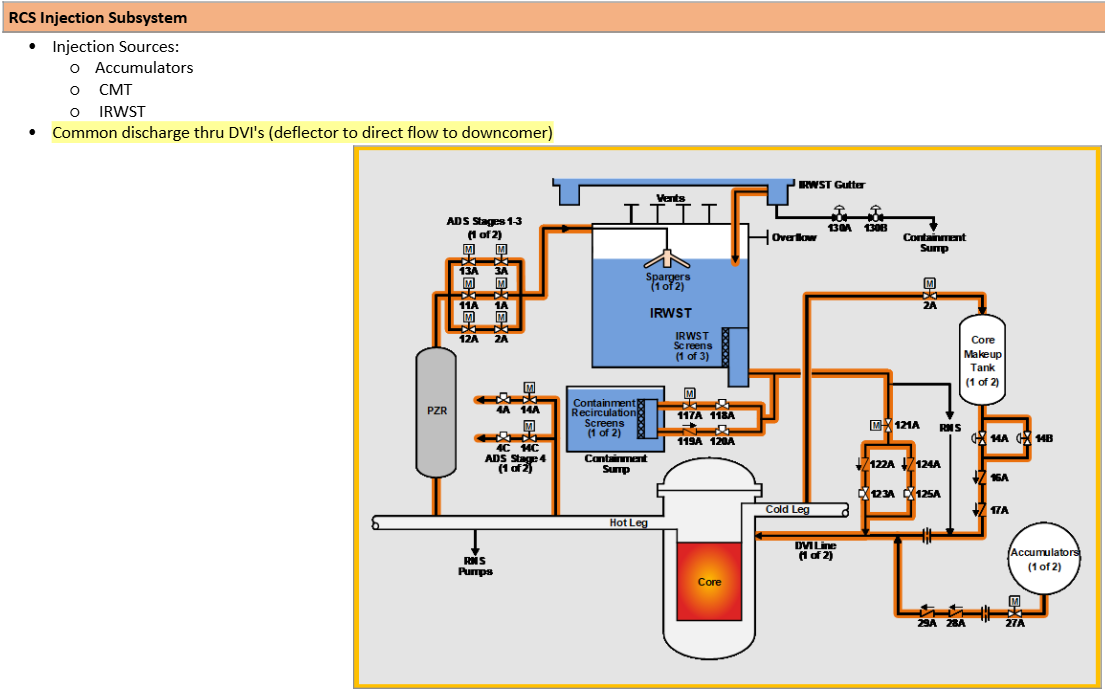This screenshot has width=1105, height=691.
Task: Click the 17A check valve label
Action: click(x=999, y=510)
